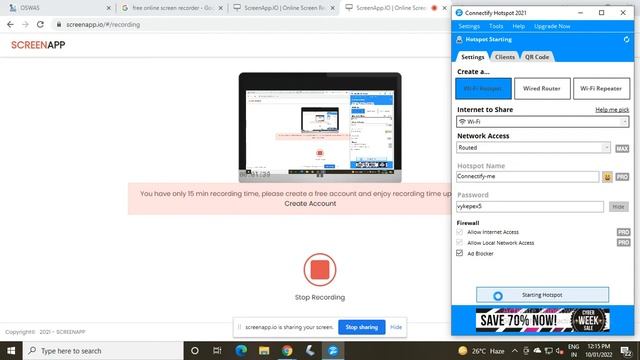
Task: Click the Hotspot Name input field
Action: (x=528, y=177)
